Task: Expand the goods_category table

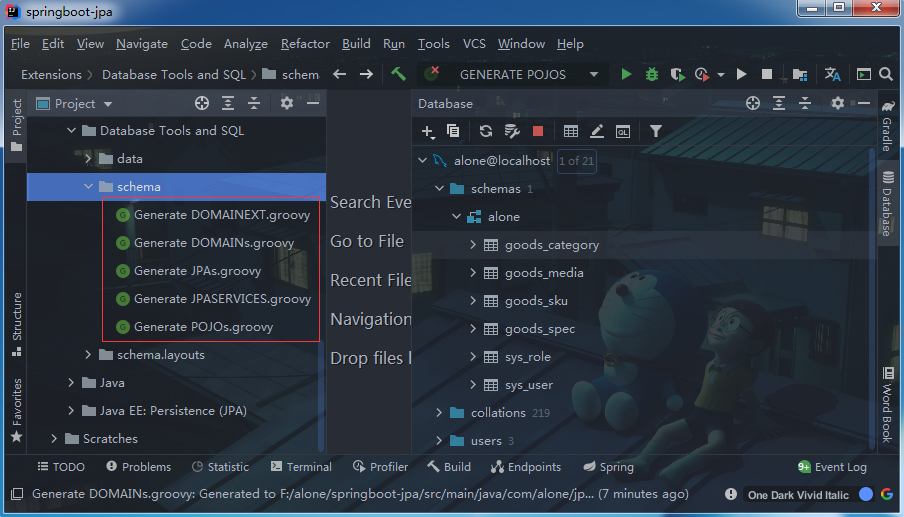Action: [x=473, y=244]
